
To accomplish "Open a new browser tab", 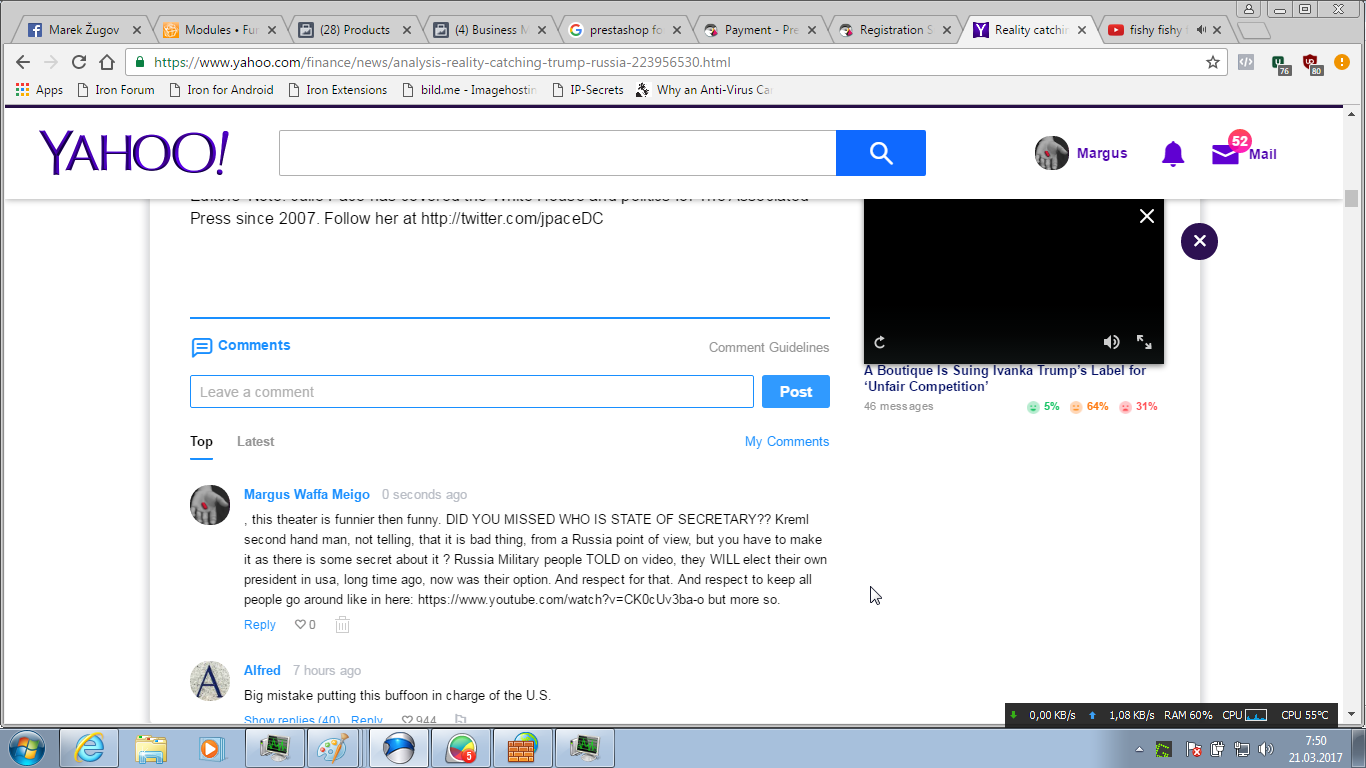I will click(x=1254, y=30).
